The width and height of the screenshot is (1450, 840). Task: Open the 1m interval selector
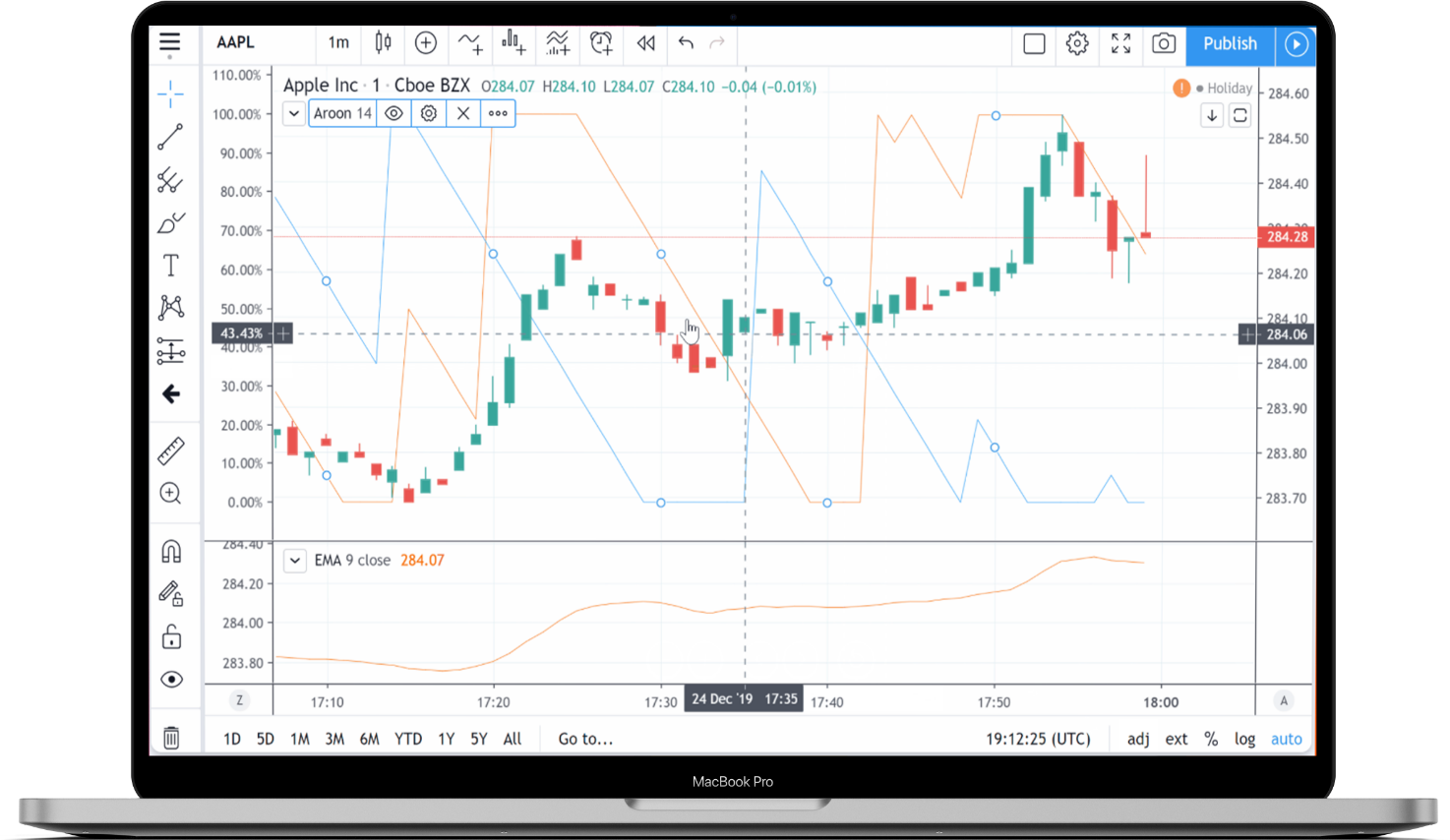pos(338,42)
